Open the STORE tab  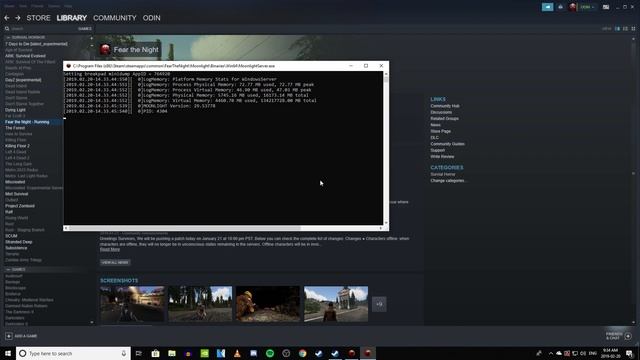click(38, 18)
